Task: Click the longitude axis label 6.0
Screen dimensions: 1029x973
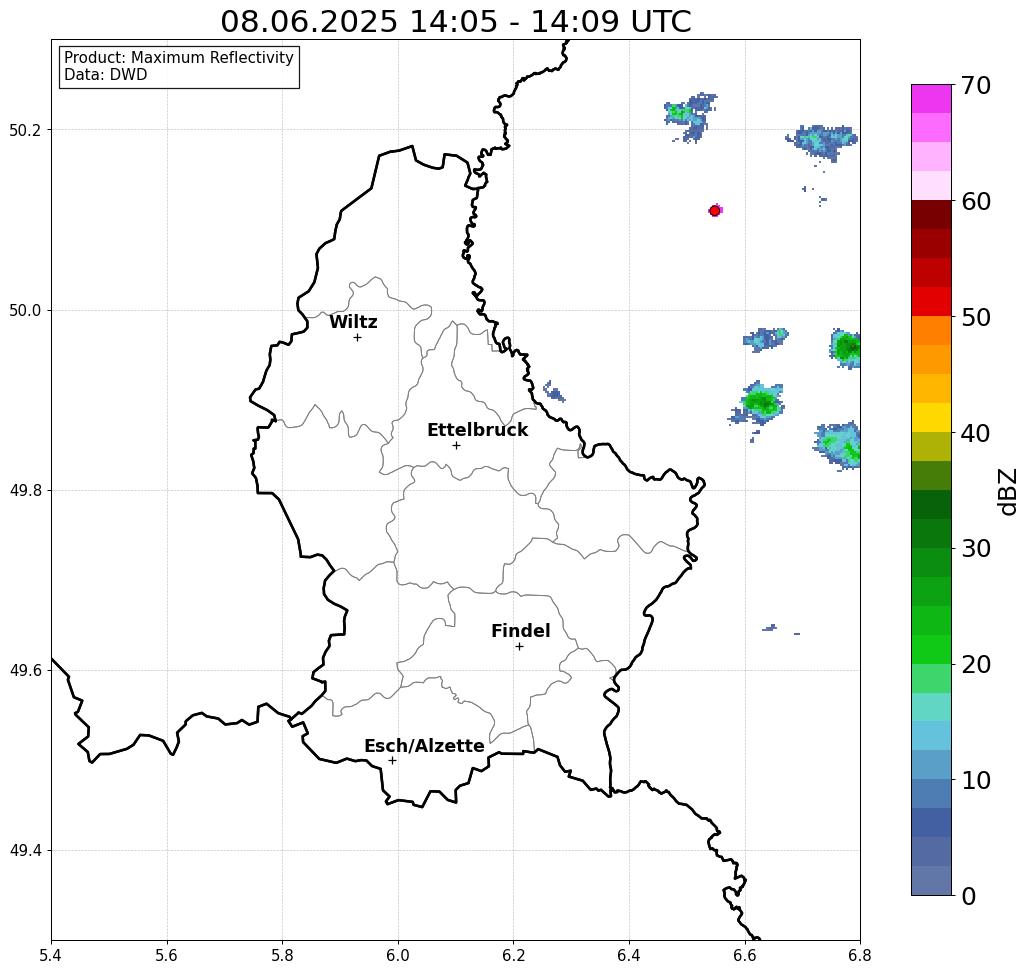Action: (x=398, y=955)
